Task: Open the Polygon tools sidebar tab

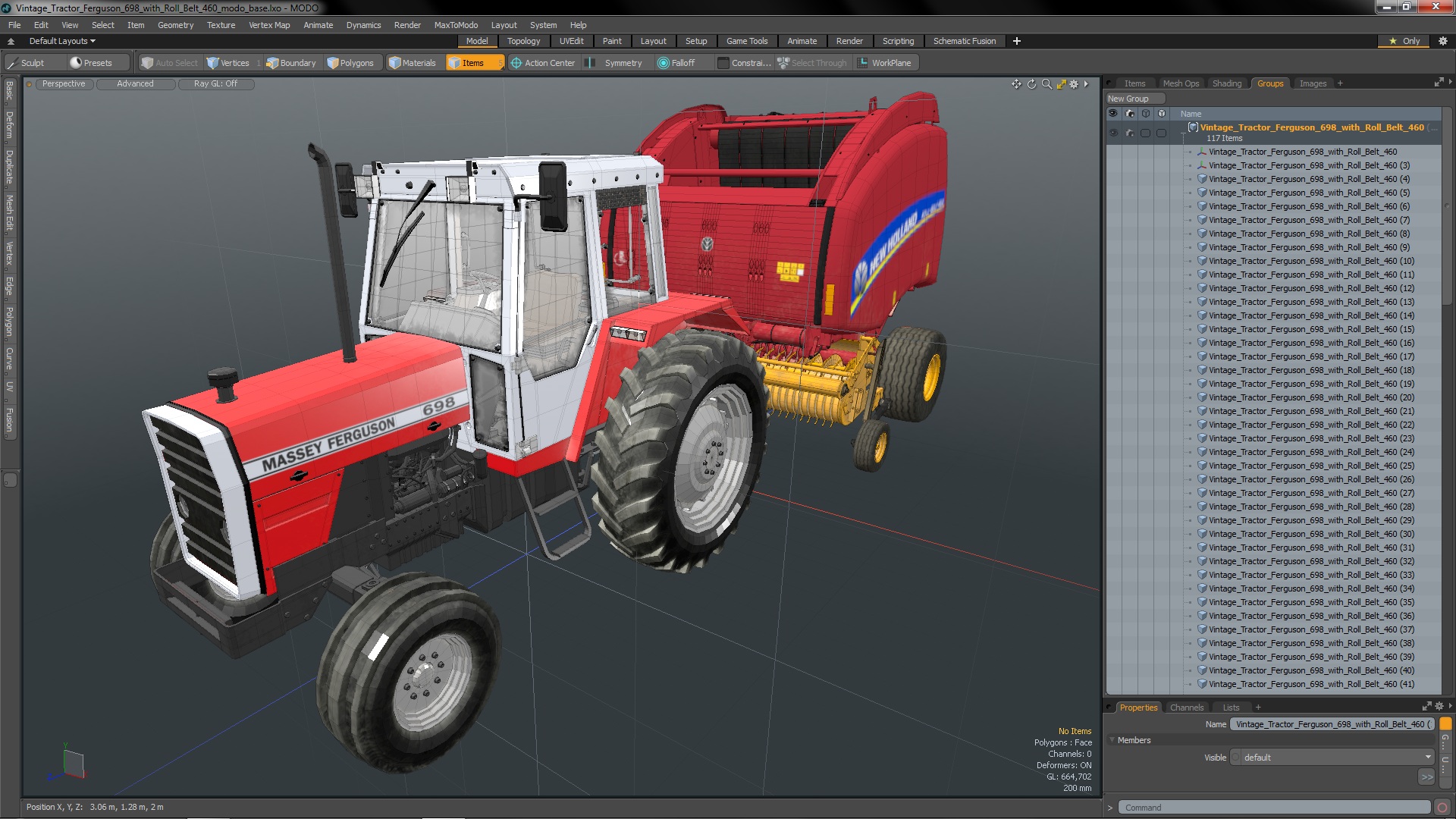Action: click(9, 322)
